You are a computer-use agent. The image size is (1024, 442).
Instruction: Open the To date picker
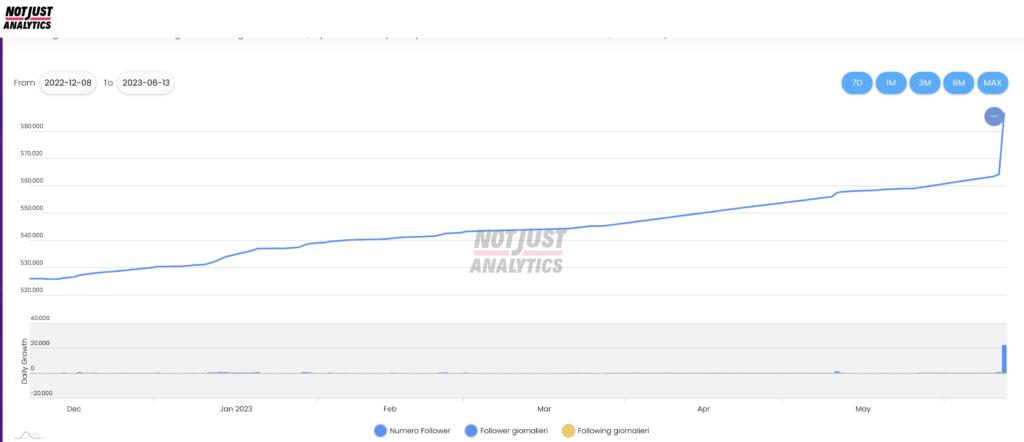pos(146,83)
